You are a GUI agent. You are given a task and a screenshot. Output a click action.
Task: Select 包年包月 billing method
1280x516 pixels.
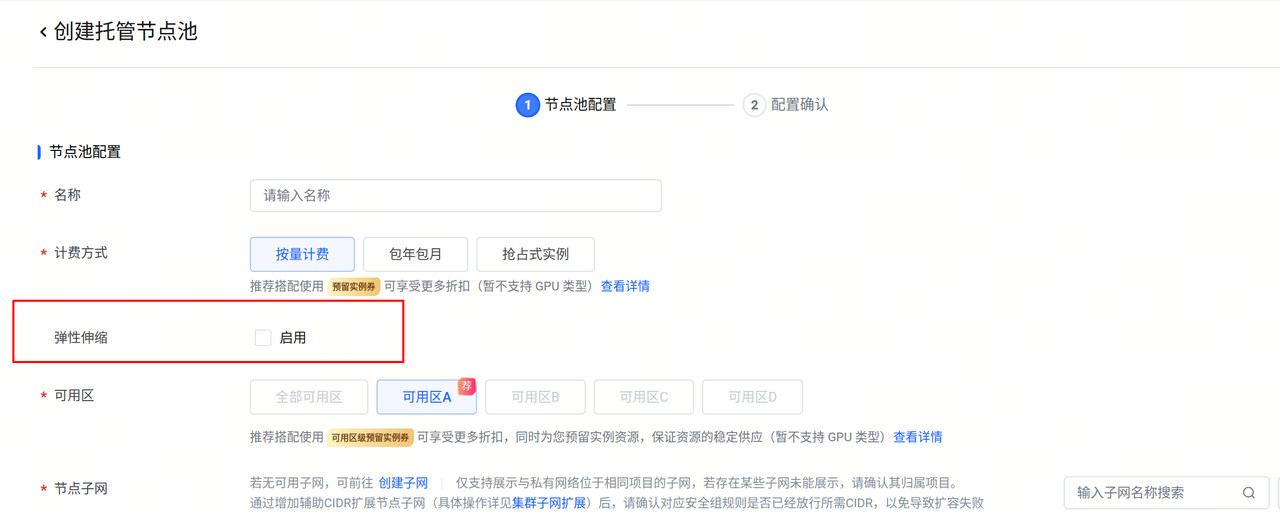(415, 254)
